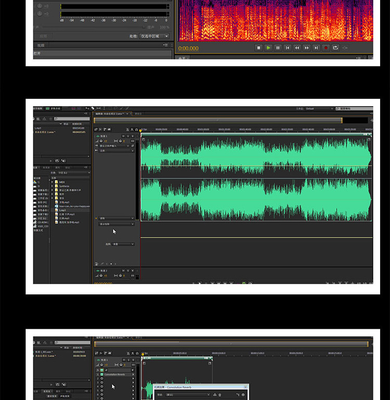Click the yellow playhead marker in bottom screenshot
This screenshot has width=390, height=400.
(x=143, y=354)
